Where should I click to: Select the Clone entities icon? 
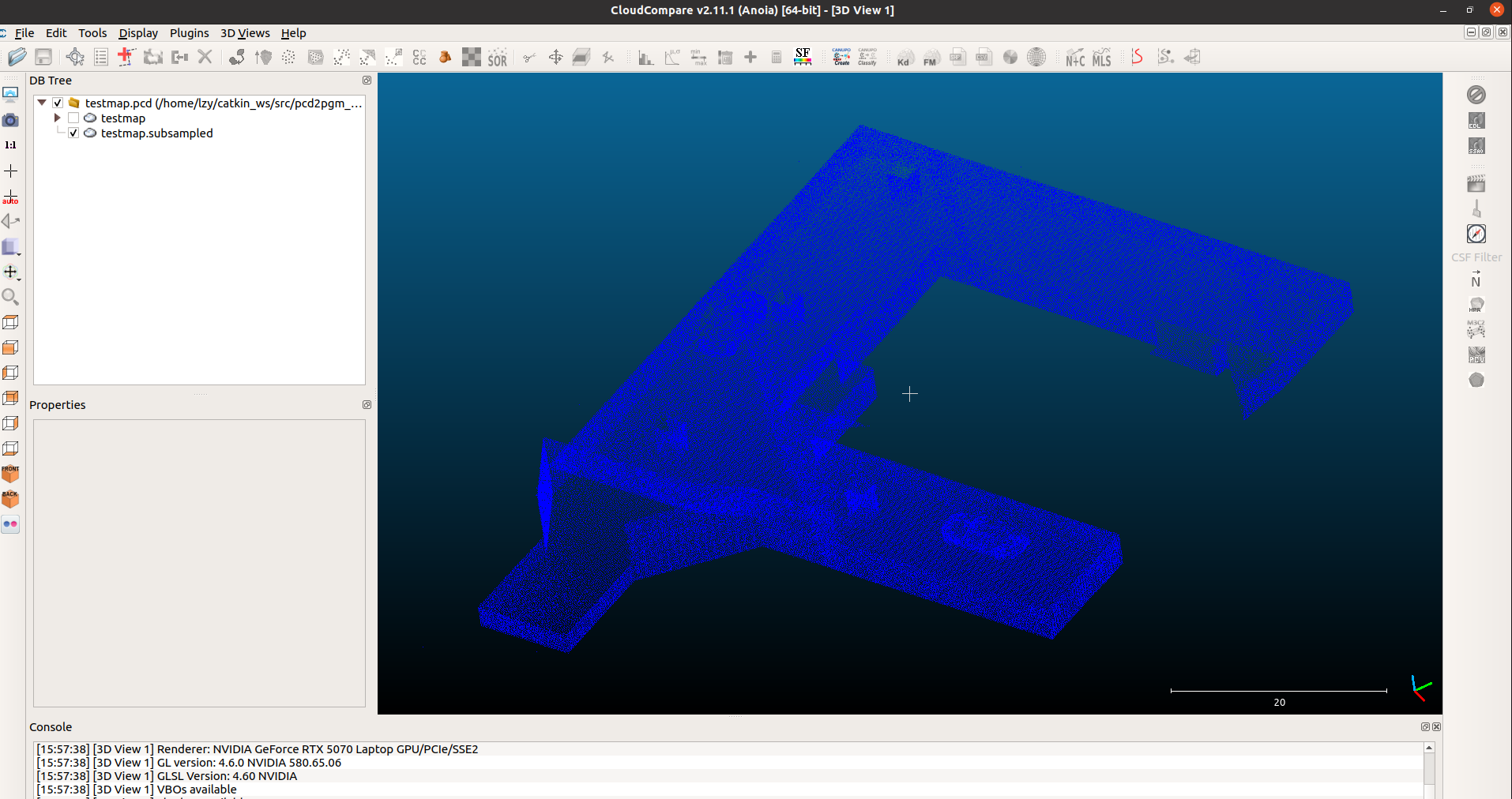[x=153, y=57]
